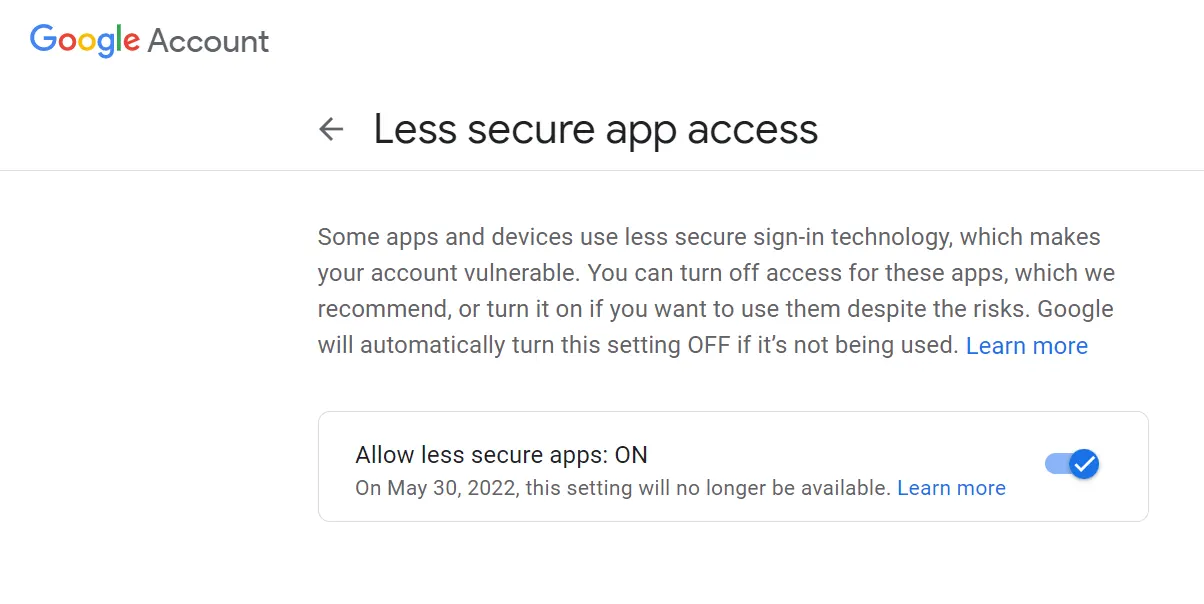The width and height of the screenshot is (1204, 604).
Task: Go back using the left arrow
Action: point(331,129)
